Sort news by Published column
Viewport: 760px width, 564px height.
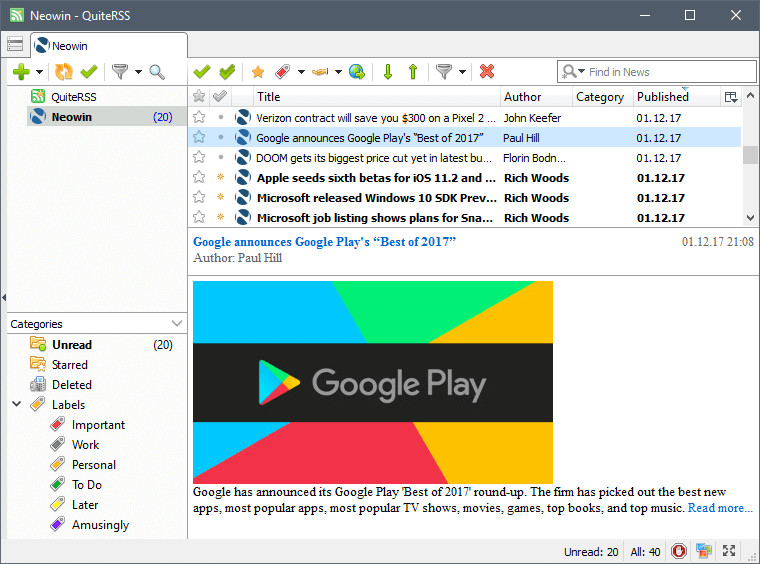pos(677,96)
